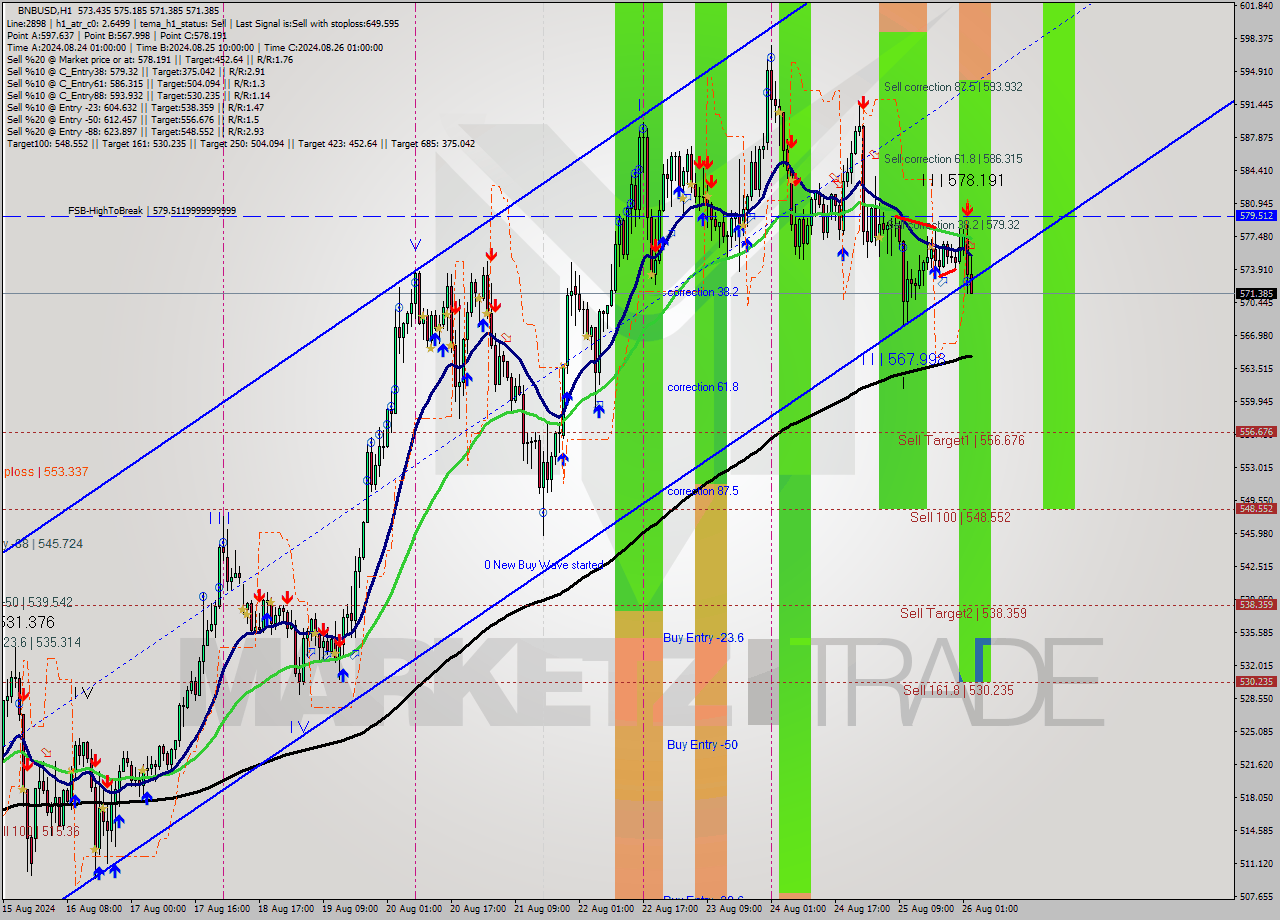The height and width of the screenshot is (920, 1280).
Task: Click the '20 Aug 01:00' time axis label
Action: coord(415,909)
